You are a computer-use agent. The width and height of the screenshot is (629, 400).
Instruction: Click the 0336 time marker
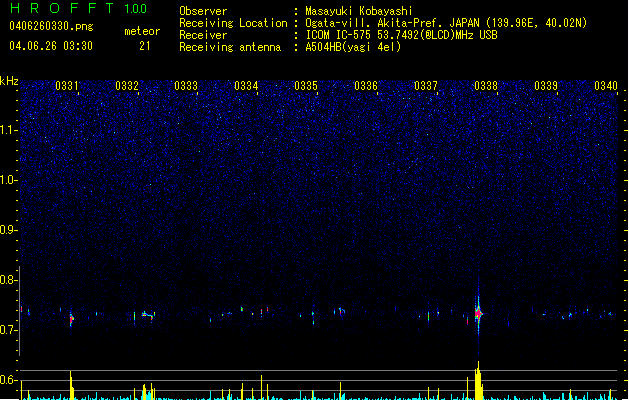tap(366, 86)
